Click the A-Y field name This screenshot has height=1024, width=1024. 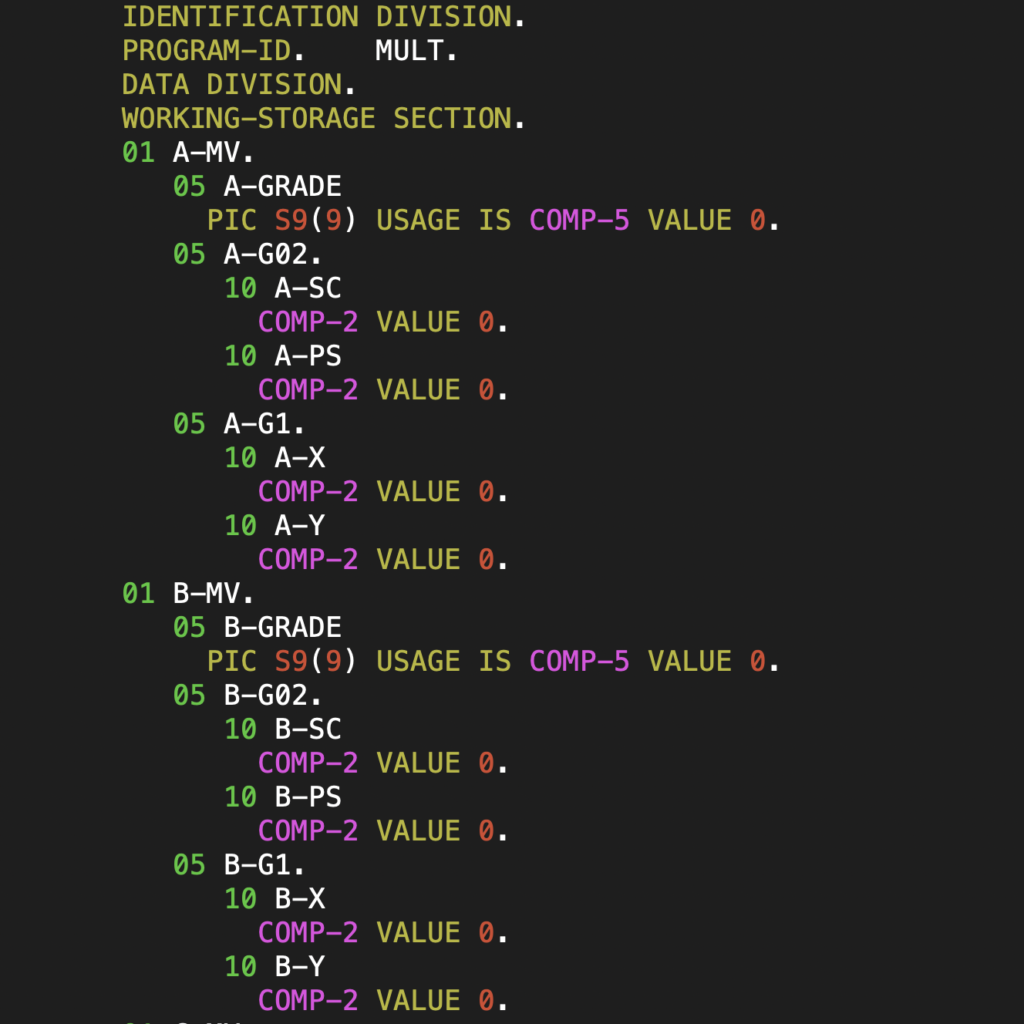pos(299,526)
